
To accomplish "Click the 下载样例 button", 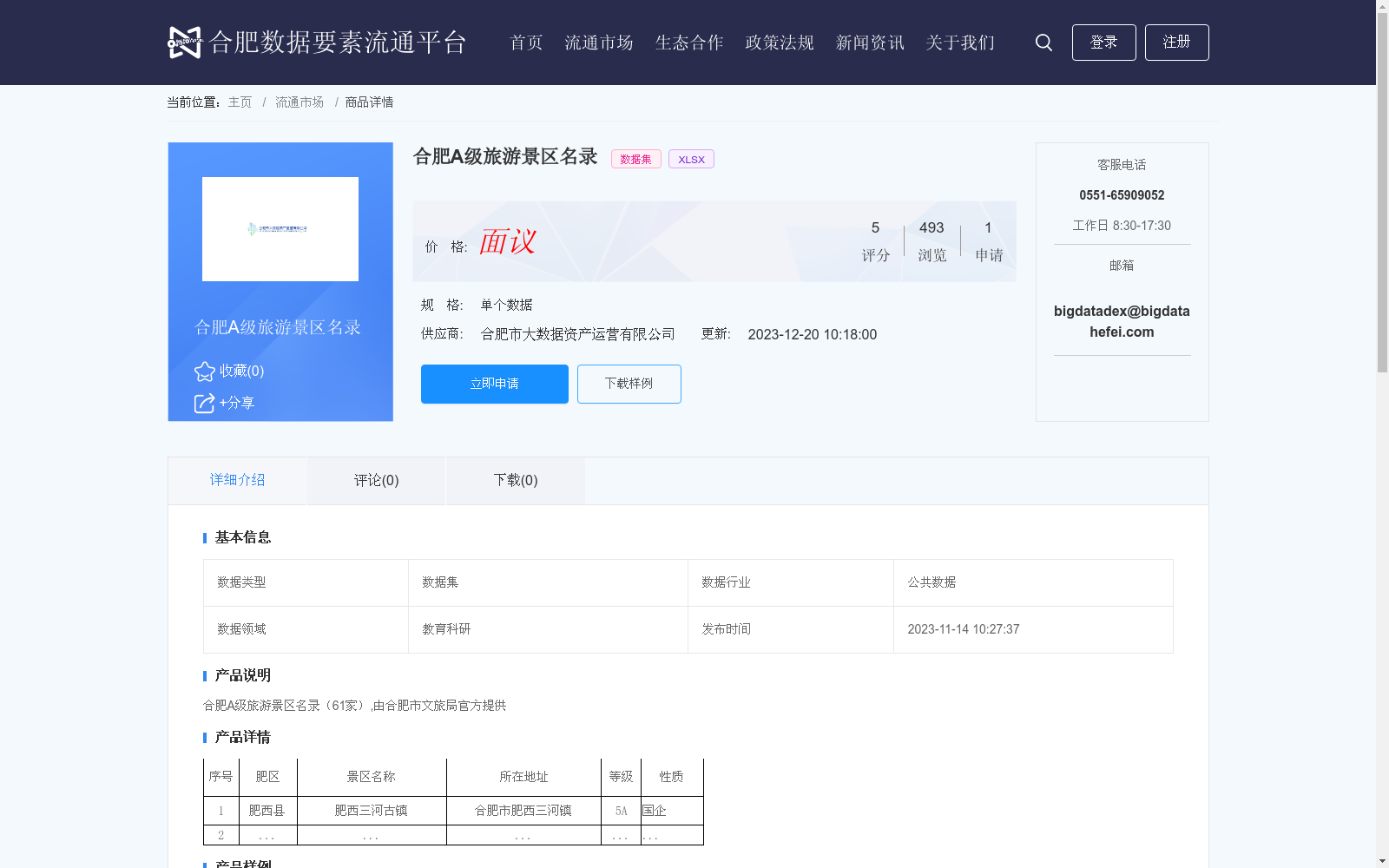I will 629,384.
